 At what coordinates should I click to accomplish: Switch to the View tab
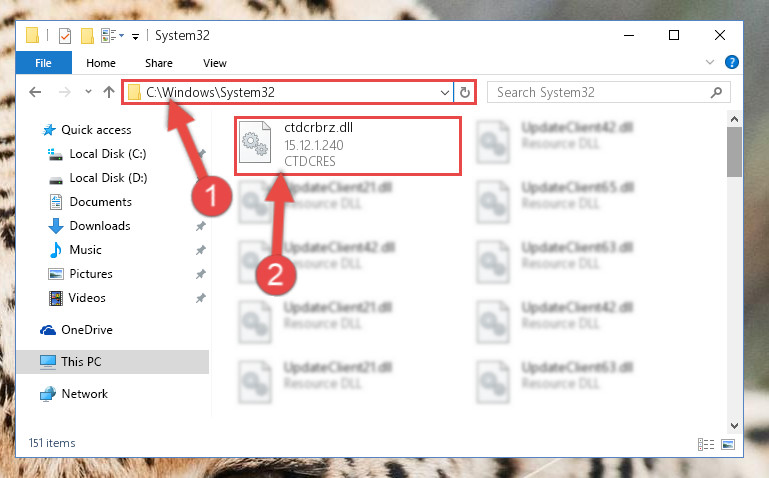point(215,63)
